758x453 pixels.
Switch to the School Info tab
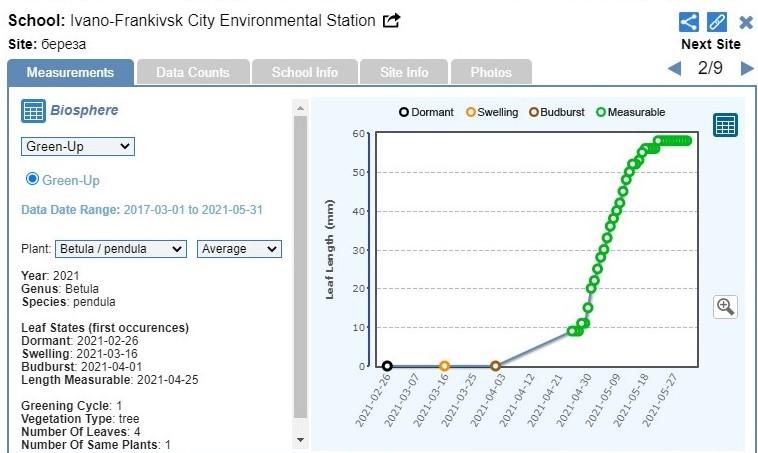pos(304,72)
